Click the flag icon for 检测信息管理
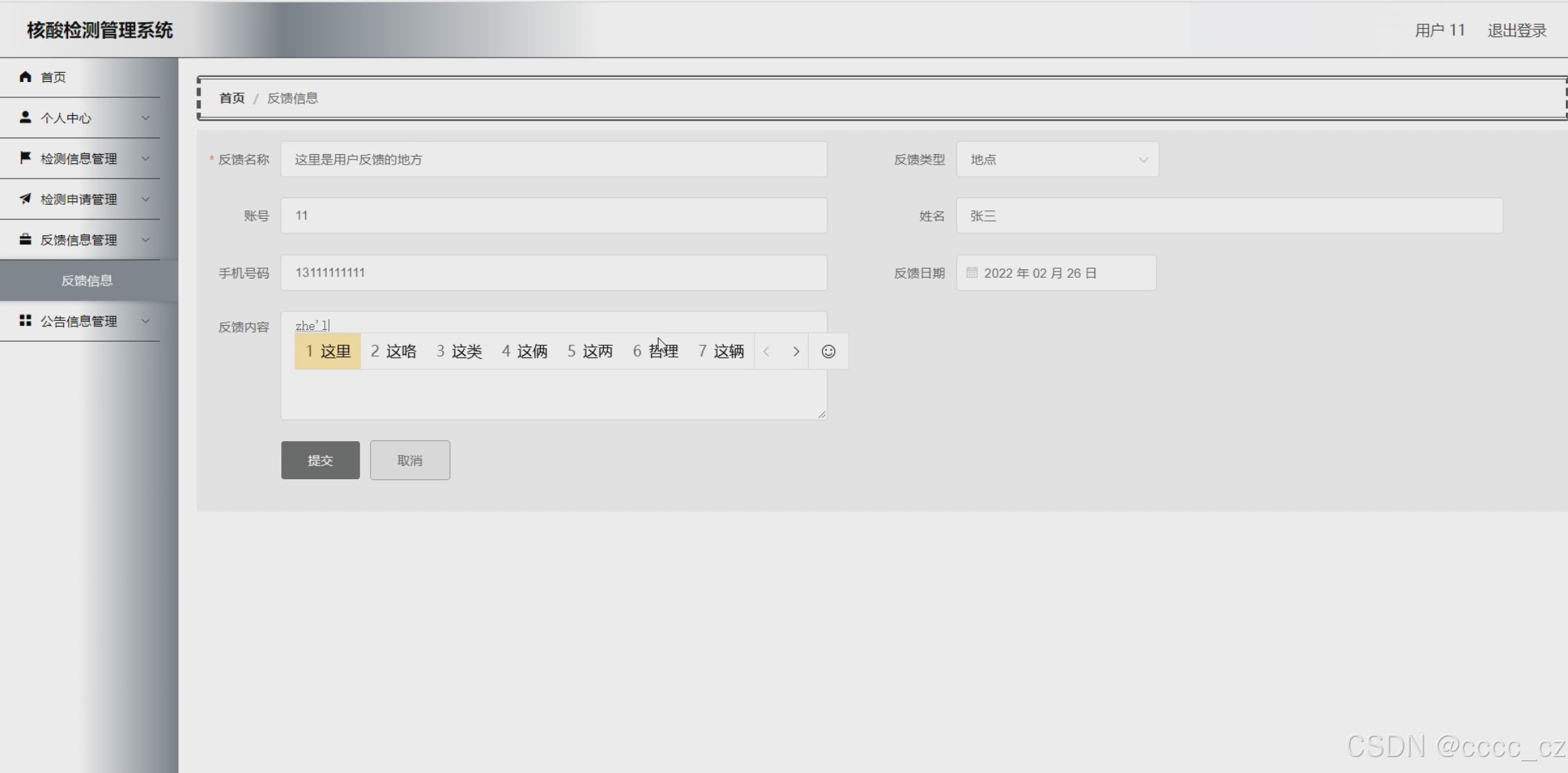 [x=26, y=158]
